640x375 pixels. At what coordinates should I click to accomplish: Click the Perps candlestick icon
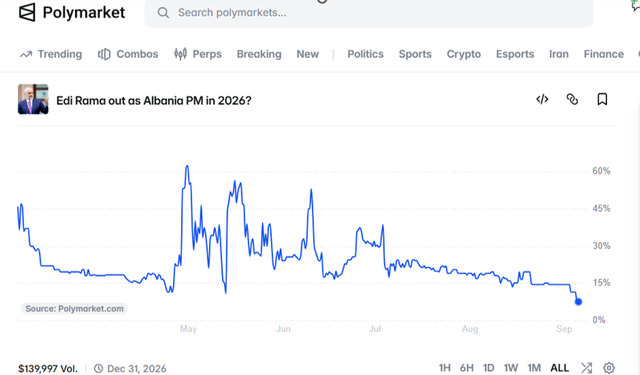180,54
